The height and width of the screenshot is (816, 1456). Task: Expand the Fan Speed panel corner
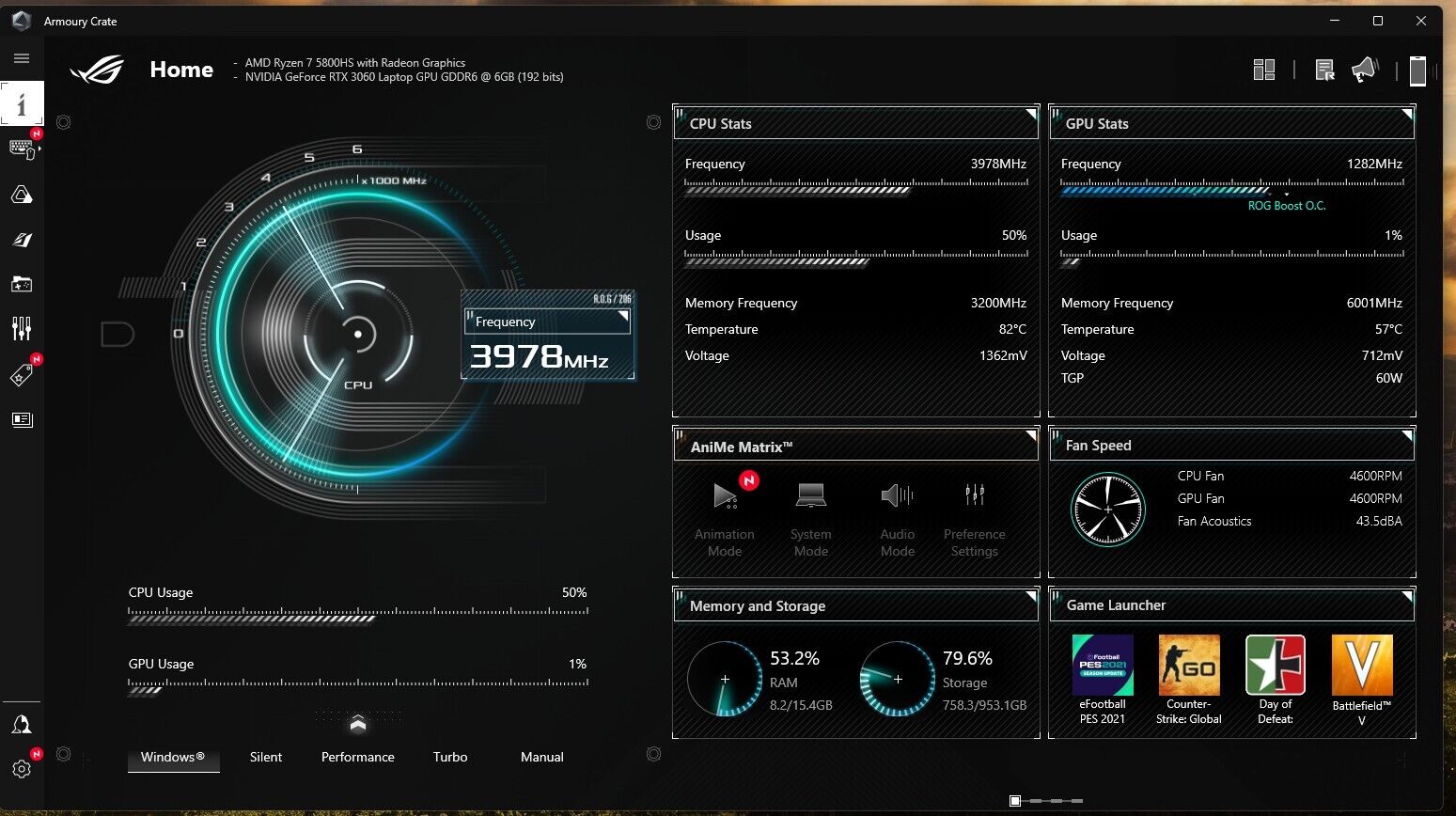point(1407,436)
